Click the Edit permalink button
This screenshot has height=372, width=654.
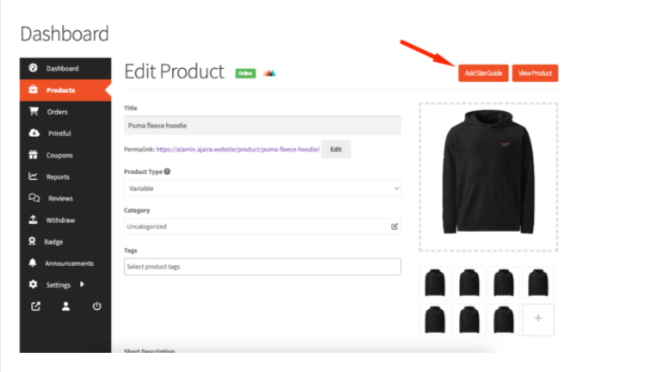[336, 149]
